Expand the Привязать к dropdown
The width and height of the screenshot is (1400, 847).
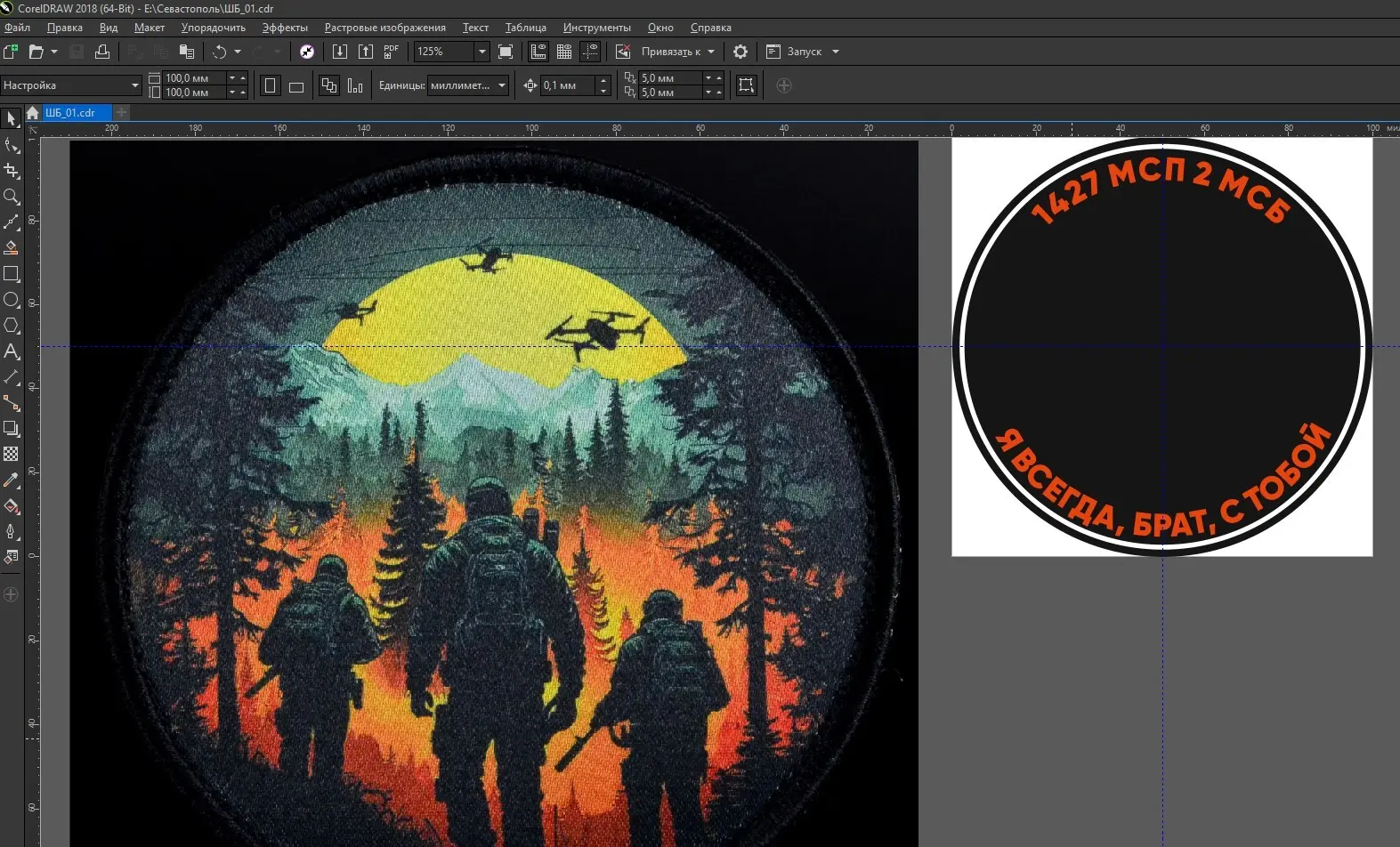tap(711, 52)
